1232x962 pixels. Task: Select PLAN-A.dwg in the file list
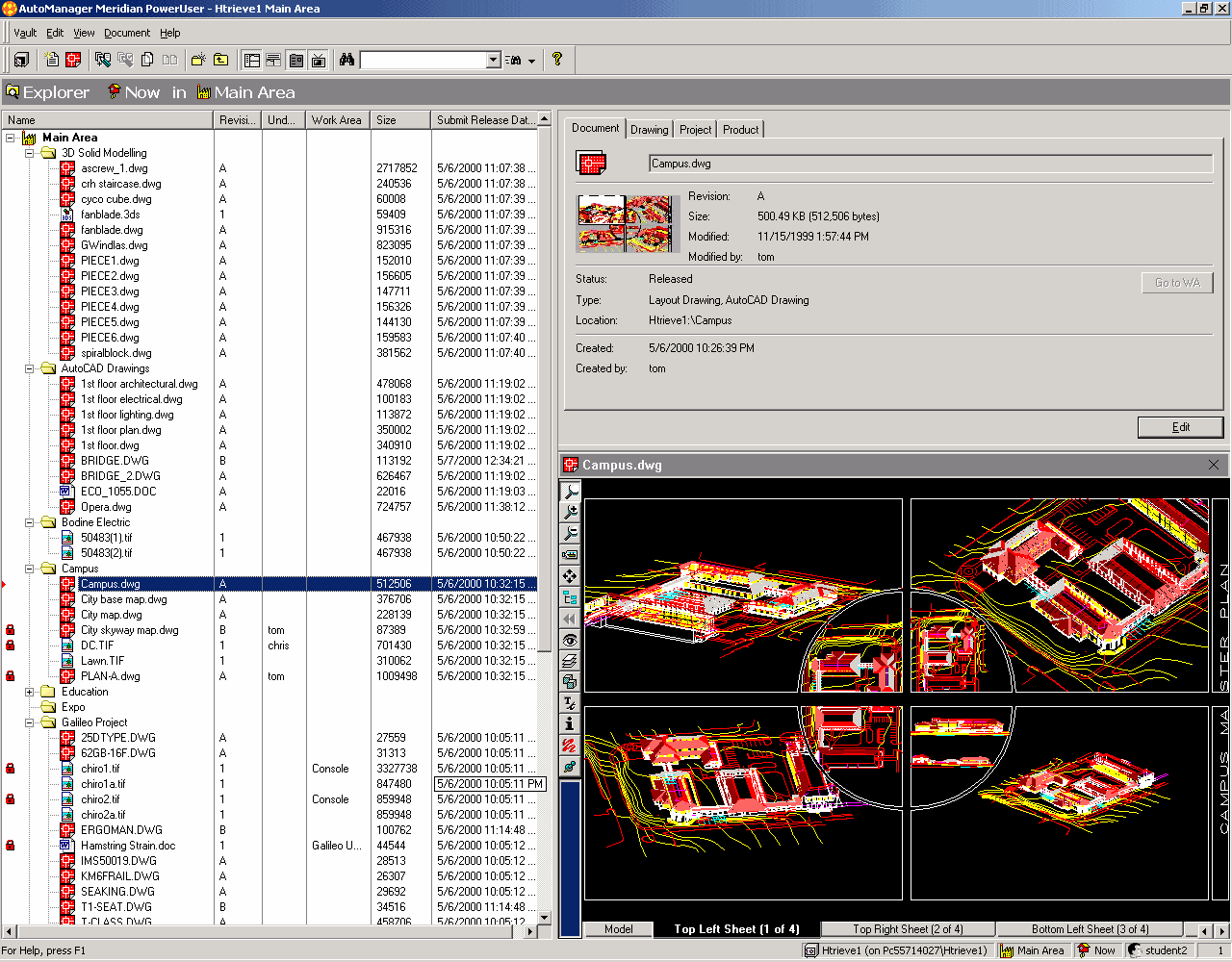[x=111, y=676]
